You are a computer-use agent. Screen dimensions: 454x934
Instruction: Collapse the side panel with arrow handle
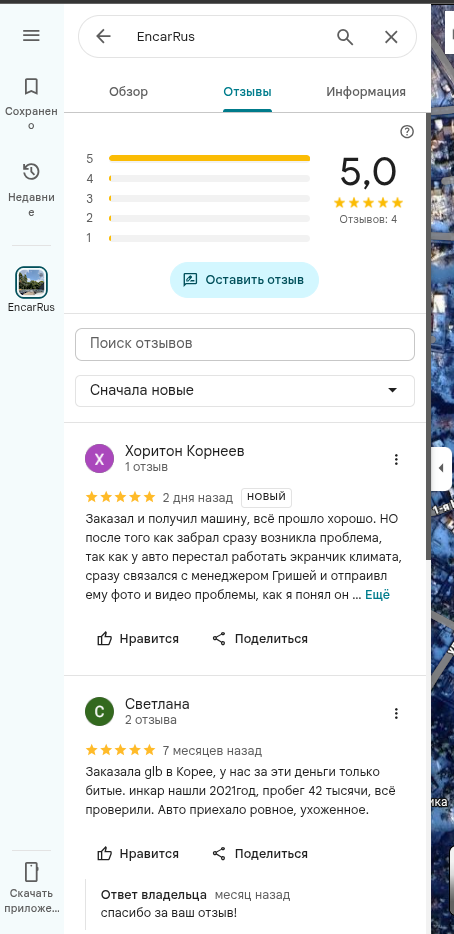441,468
